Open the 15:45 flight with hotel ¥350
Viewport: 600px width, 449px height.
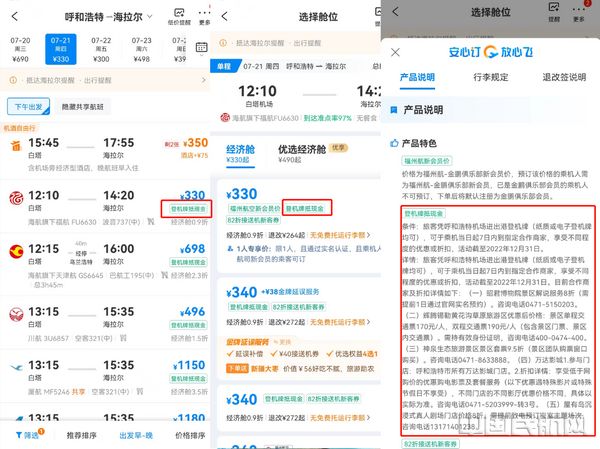tap(105, 155)
